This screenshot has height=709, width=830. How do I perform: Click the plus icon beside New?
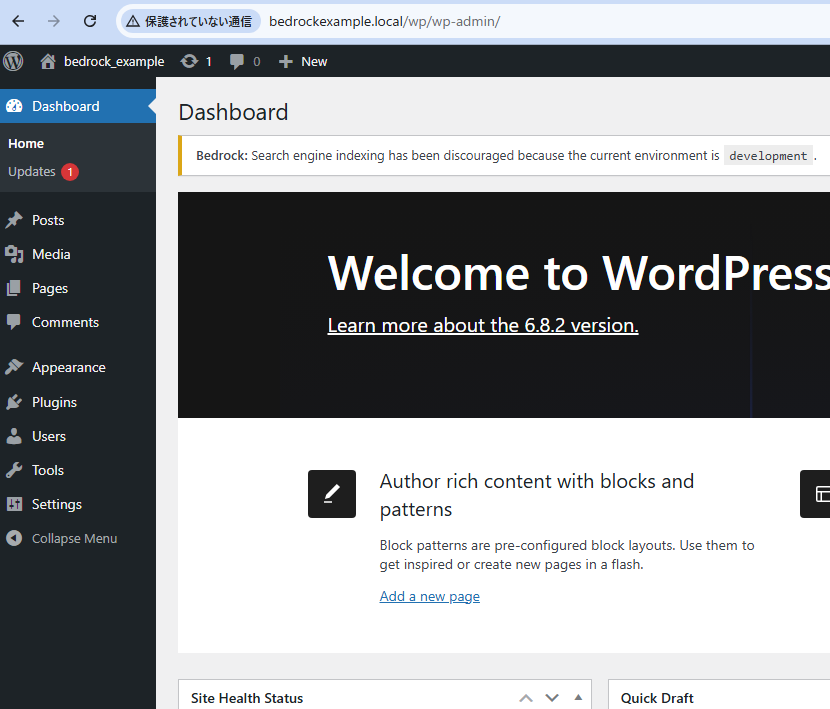(x=285, y=61)
